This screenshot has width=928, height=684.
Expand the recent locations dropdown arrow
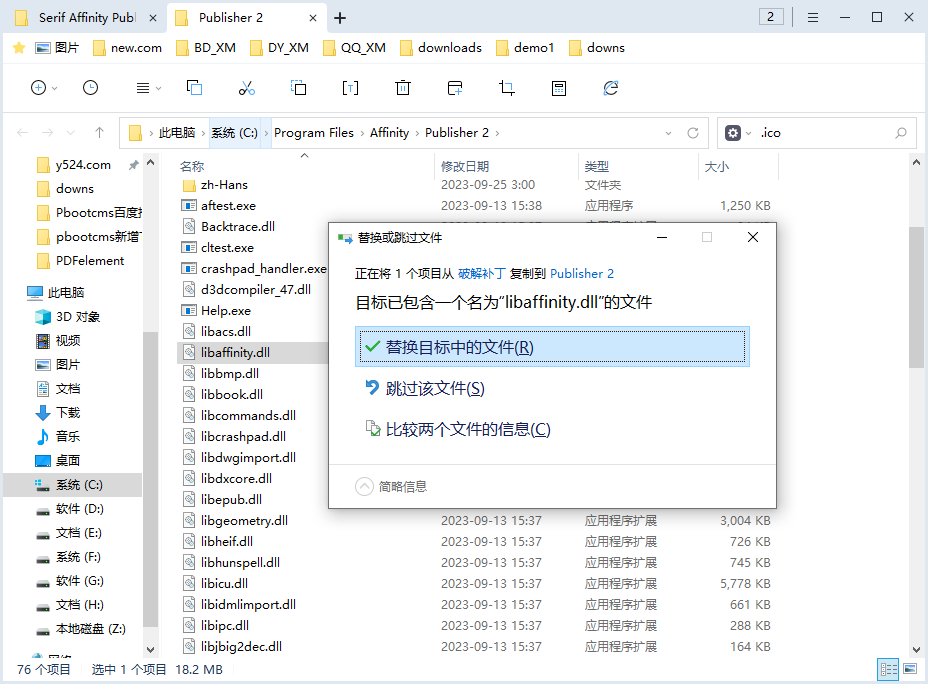click(x=71, y=133)
